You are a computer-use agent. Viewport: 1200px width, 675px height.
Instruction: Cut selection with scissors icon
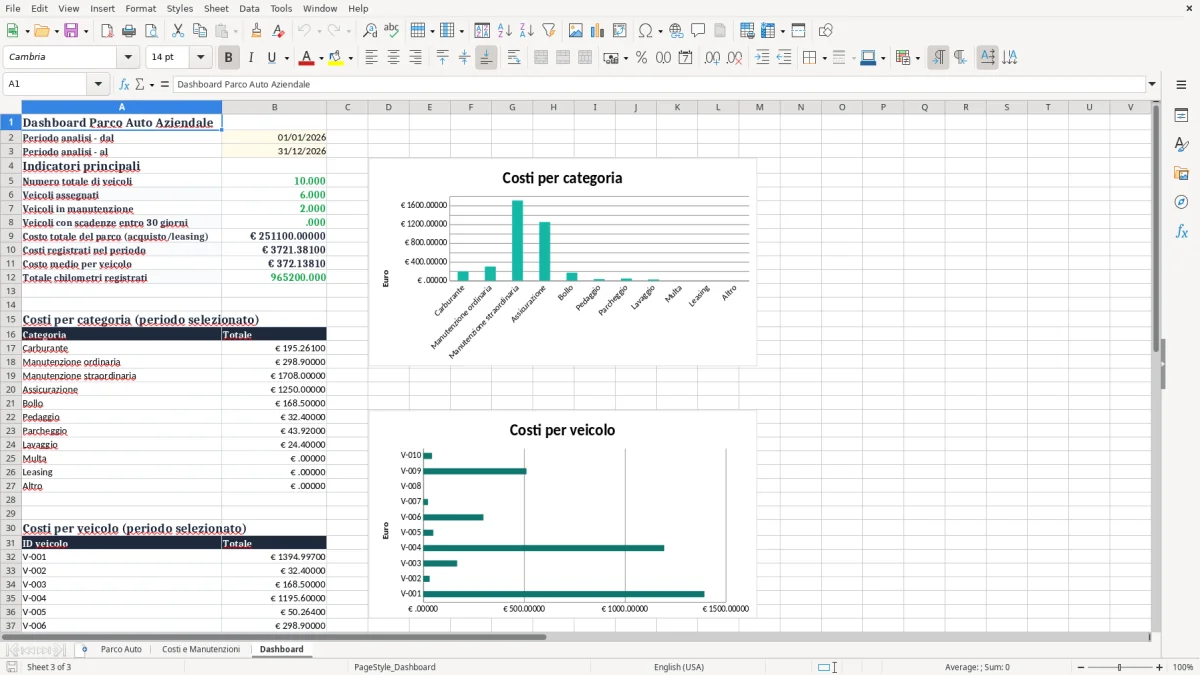tap(177, 31)
